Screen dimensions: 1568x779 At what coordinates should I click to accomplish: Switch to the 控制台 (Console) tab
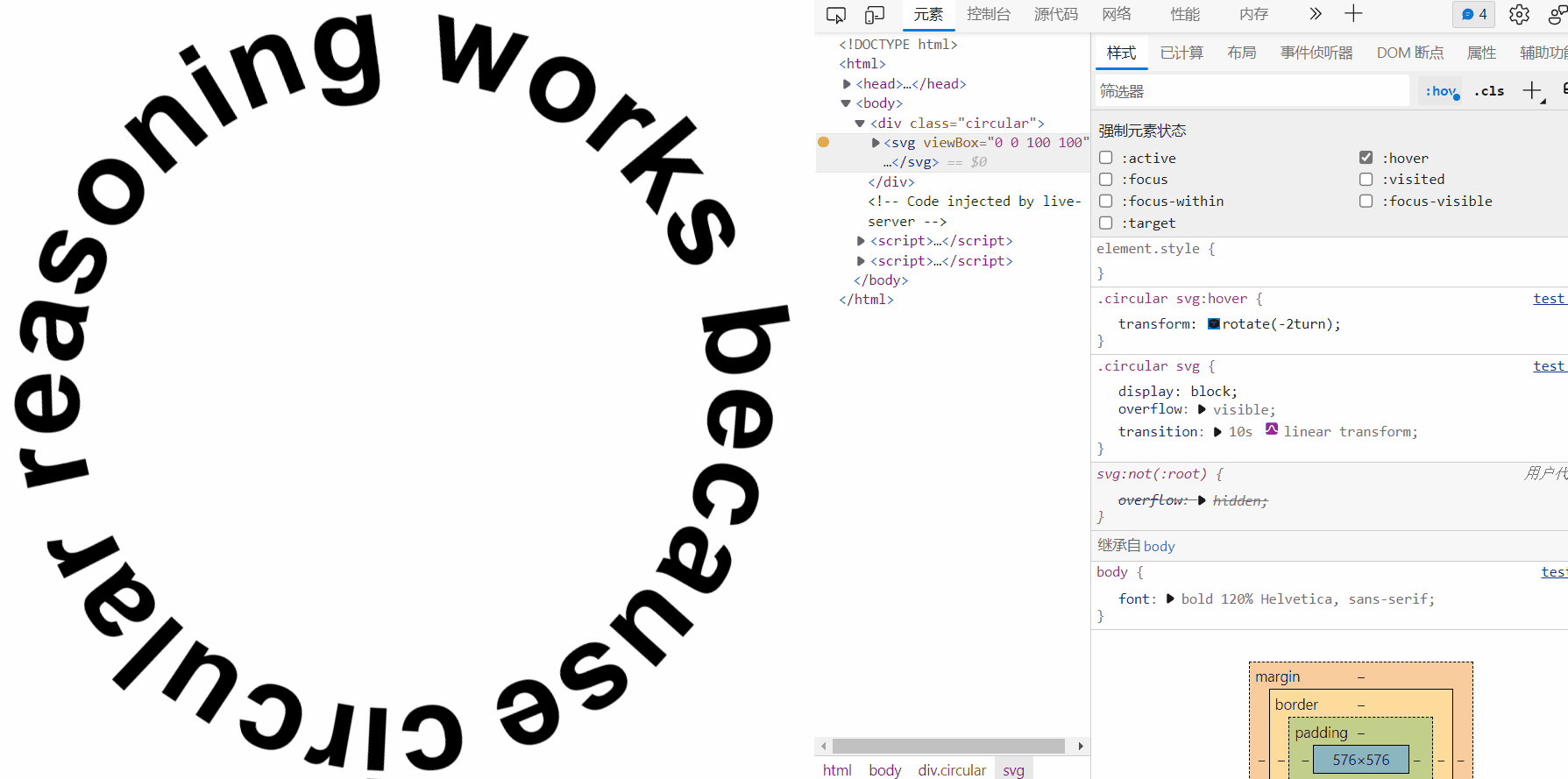(x=989, y=15)
